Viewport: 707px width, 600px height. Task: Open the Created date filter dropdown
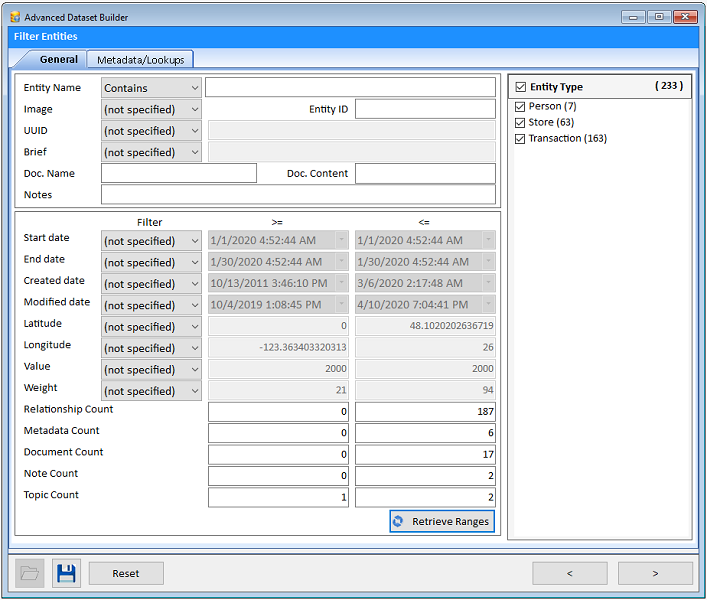click(x=151, y=284)
